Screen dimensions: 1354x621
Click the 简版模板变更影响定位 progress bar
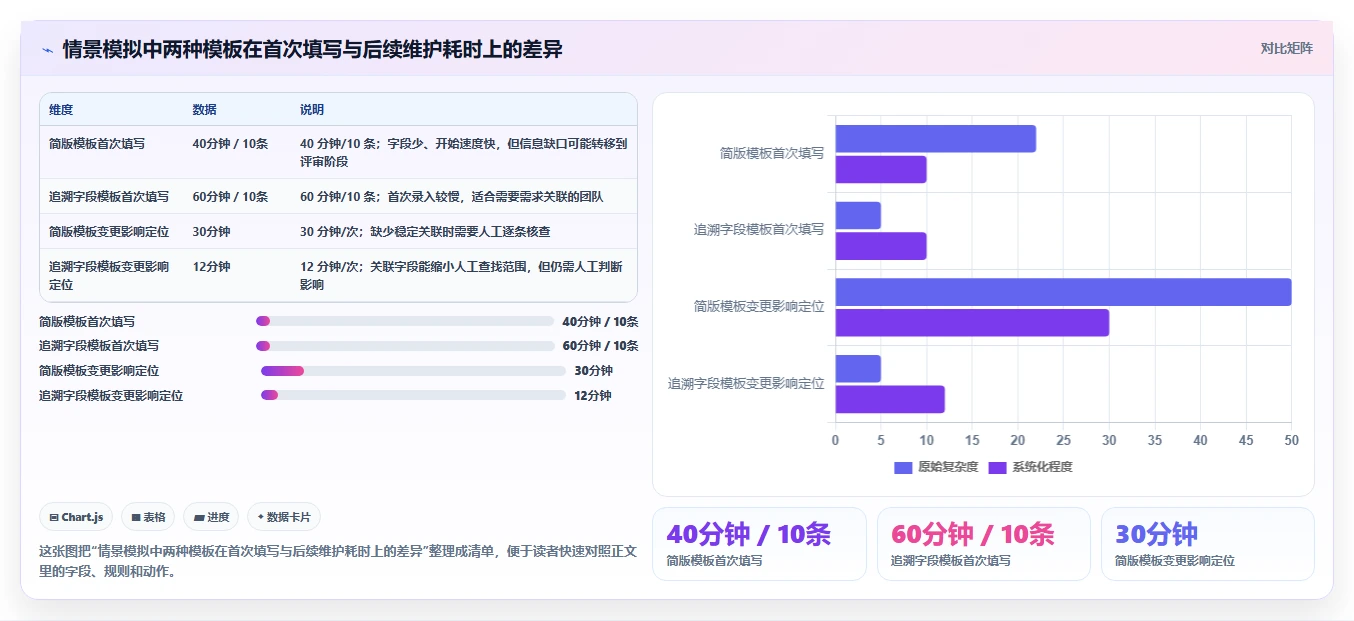coord(413,371)
